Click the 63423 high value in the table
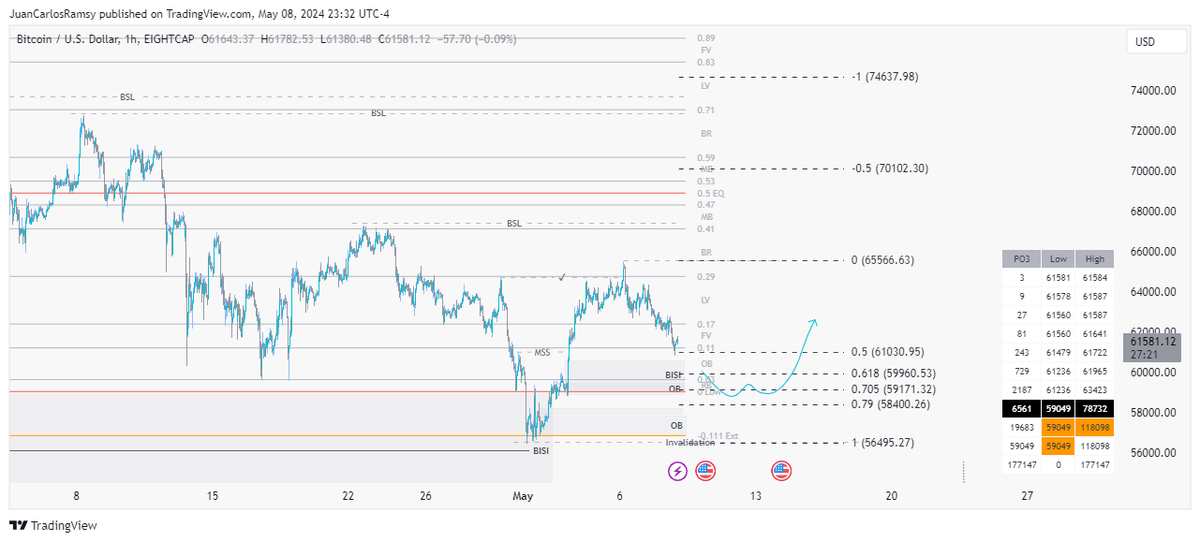This screenshot has height=542, width=1200. (x=1095, y=389)
